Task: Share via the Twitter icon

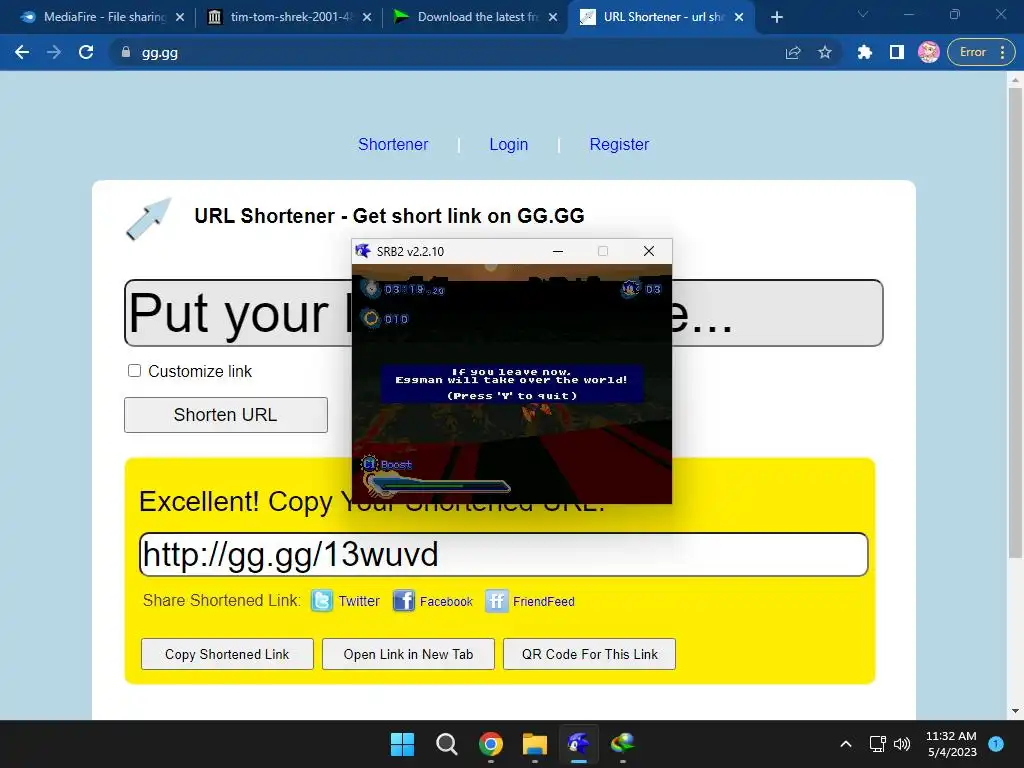Action: pos(322,601)
